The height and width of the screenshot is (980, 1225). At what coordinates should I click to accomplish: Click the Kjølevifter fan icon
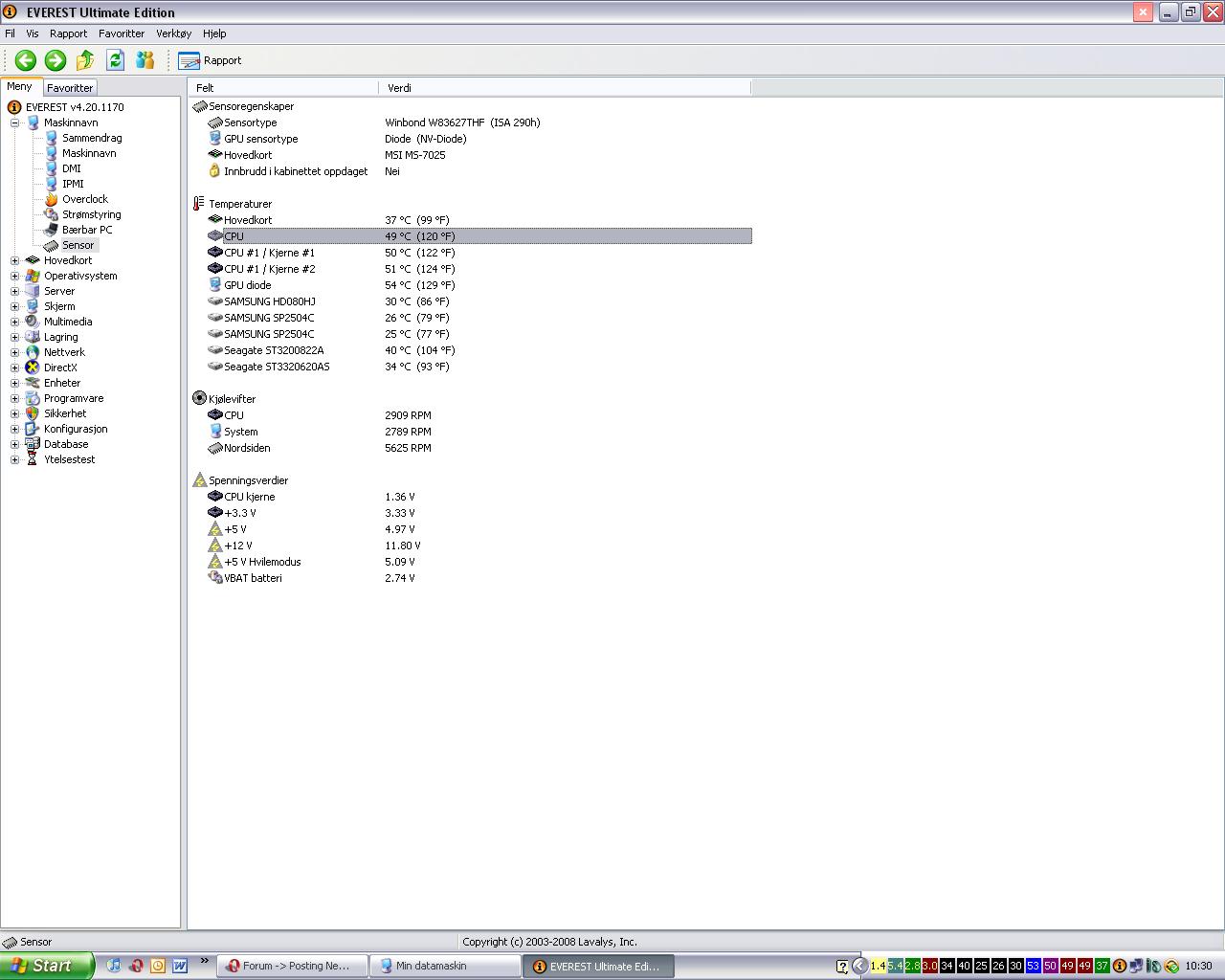click(199, 399)
